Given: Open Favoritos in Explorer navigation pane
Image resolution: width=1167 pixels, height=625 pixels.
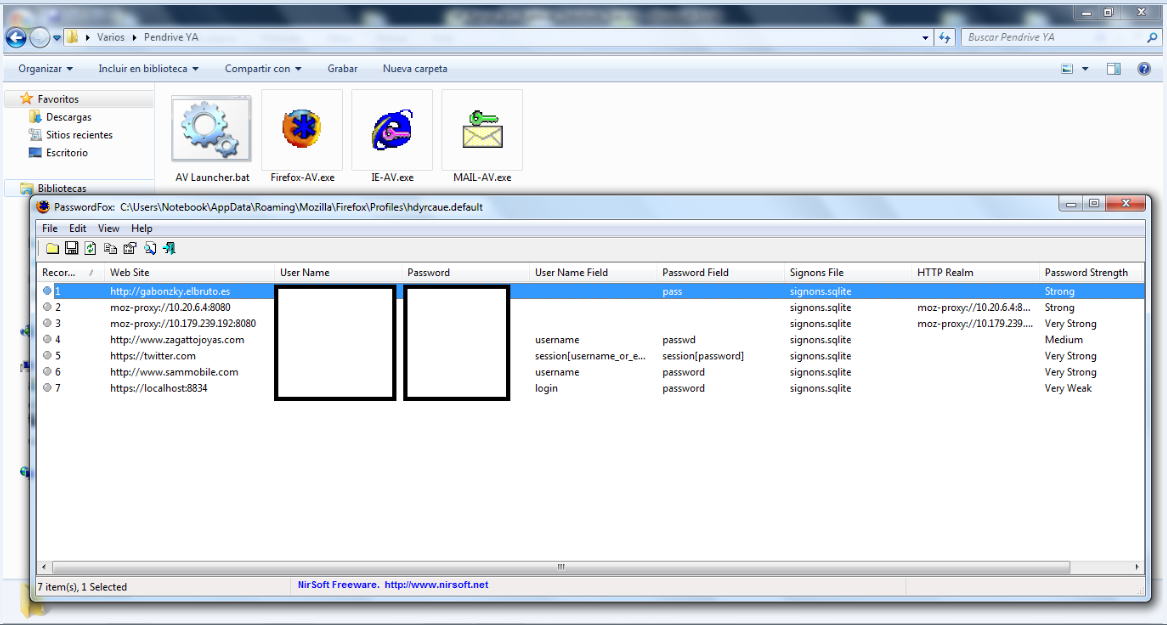Looking at the screenshot, I should pos(58,99).
